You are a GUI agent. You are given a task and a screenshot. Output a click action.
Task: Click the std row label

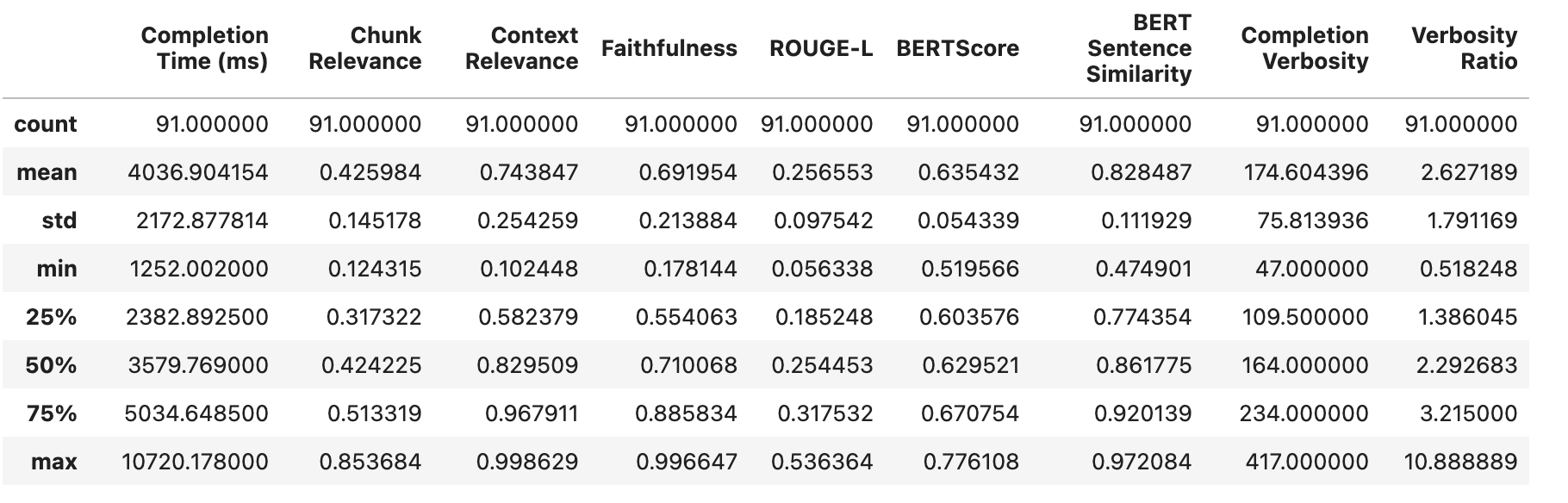pyautogui.click(x=59, y=220)
